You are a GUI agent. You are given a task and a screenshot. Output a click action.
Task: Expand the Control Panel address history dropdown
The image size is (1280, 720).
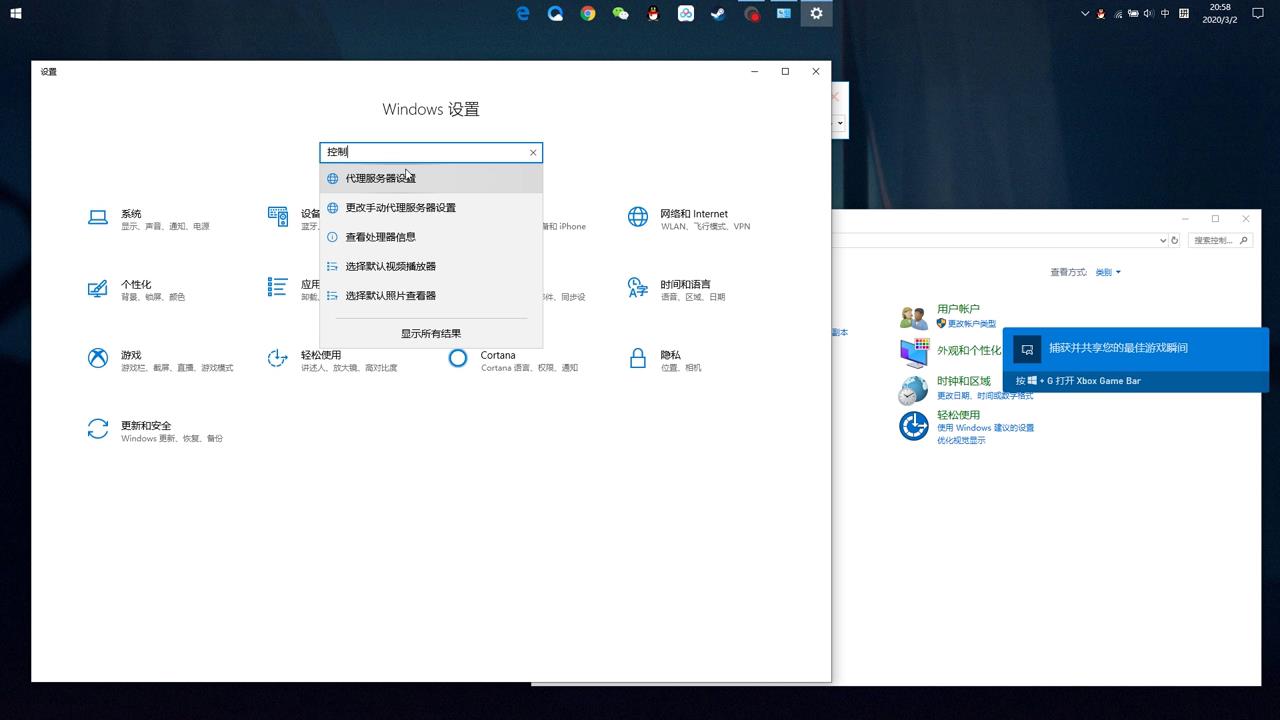tap(1163, 240)
